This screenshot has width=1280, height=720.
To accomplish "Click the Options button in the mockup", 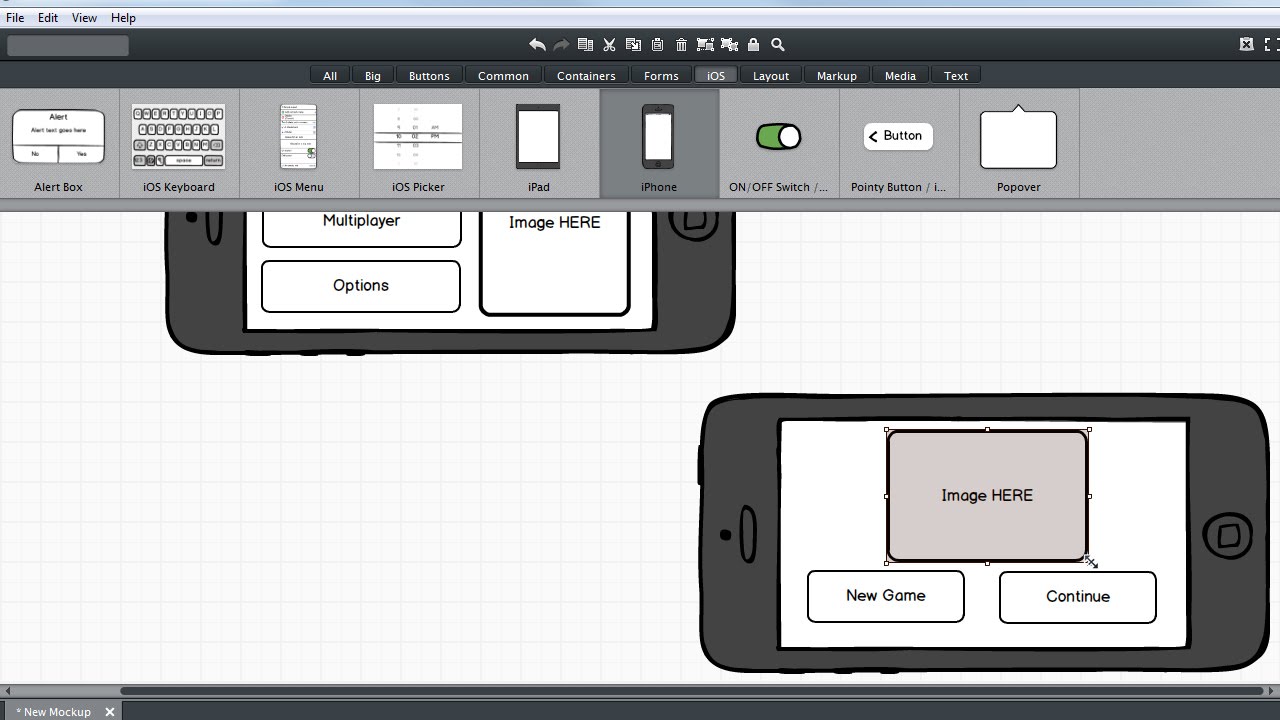I will coord(360,286).
